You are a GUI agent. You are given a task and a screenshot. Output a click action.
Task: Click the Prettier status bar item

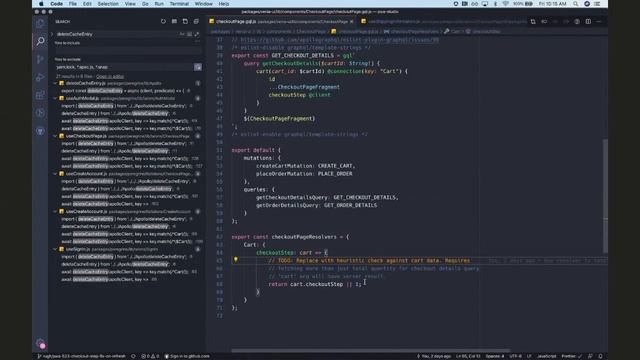point(571,356)
